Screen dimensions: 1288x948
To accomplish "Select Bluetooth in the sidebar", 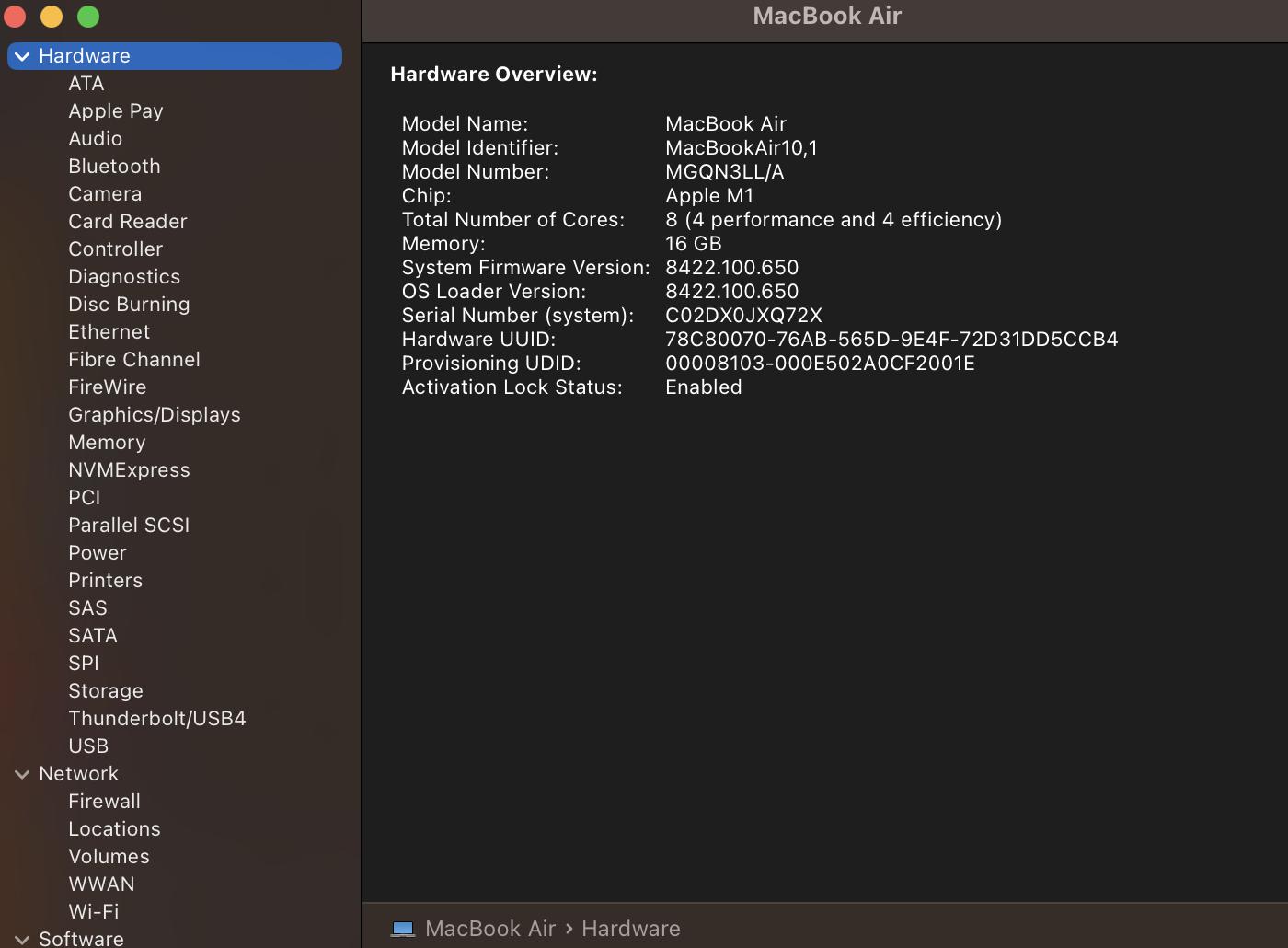I will (x=115, y=167).
